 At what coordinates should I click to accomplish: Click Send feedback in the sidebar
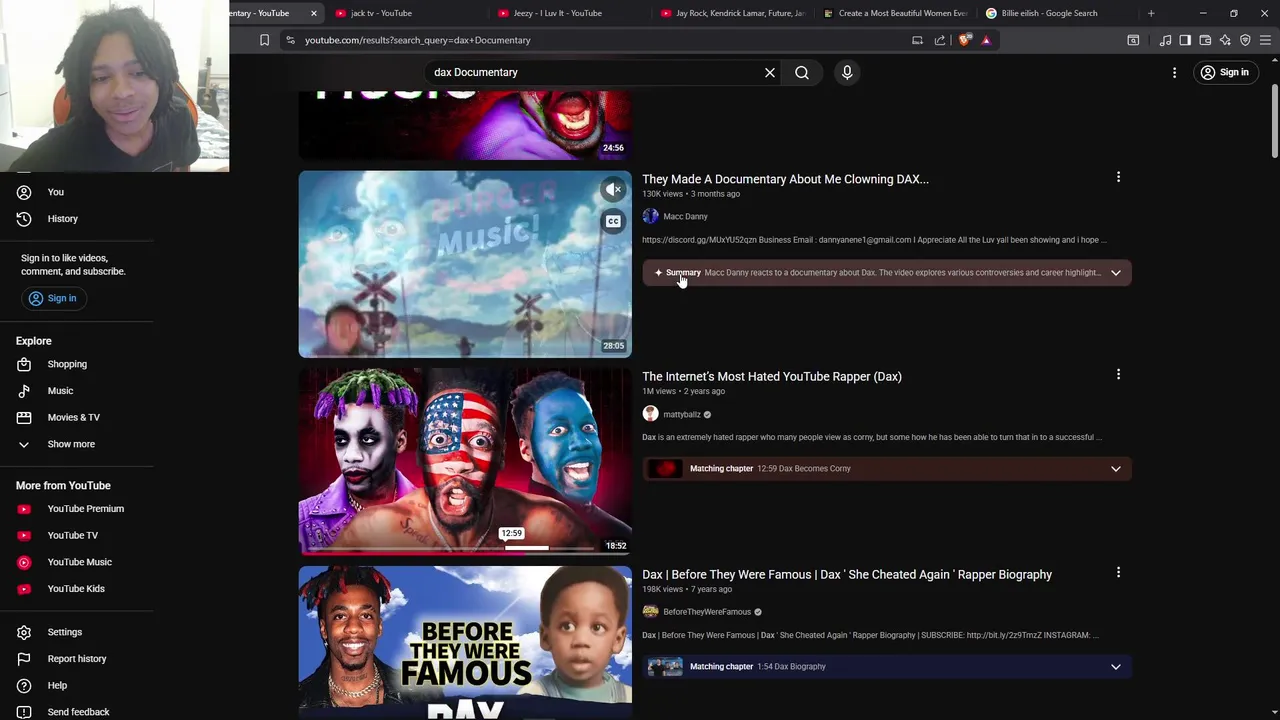[77, 712]
